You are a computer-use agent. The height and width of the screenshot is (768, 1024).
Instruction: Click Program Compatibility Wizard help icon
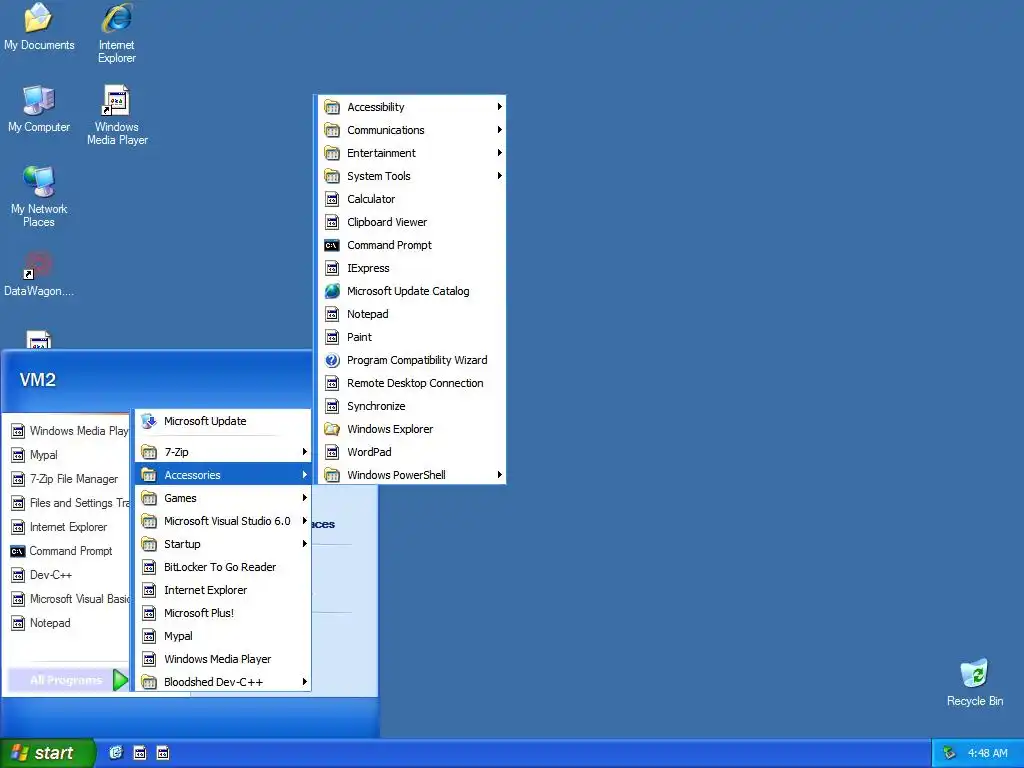coord(332,360)
